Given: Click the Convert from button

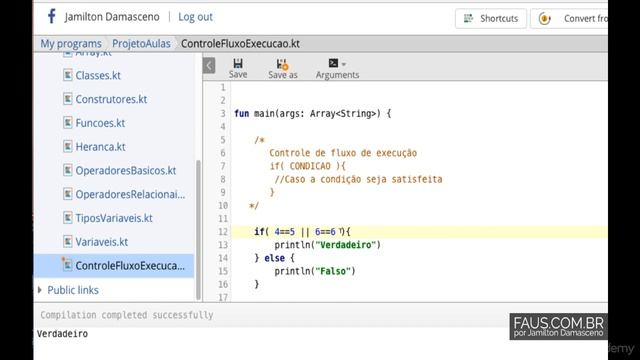Looking at the screenshot, I should tap(569, 18).
